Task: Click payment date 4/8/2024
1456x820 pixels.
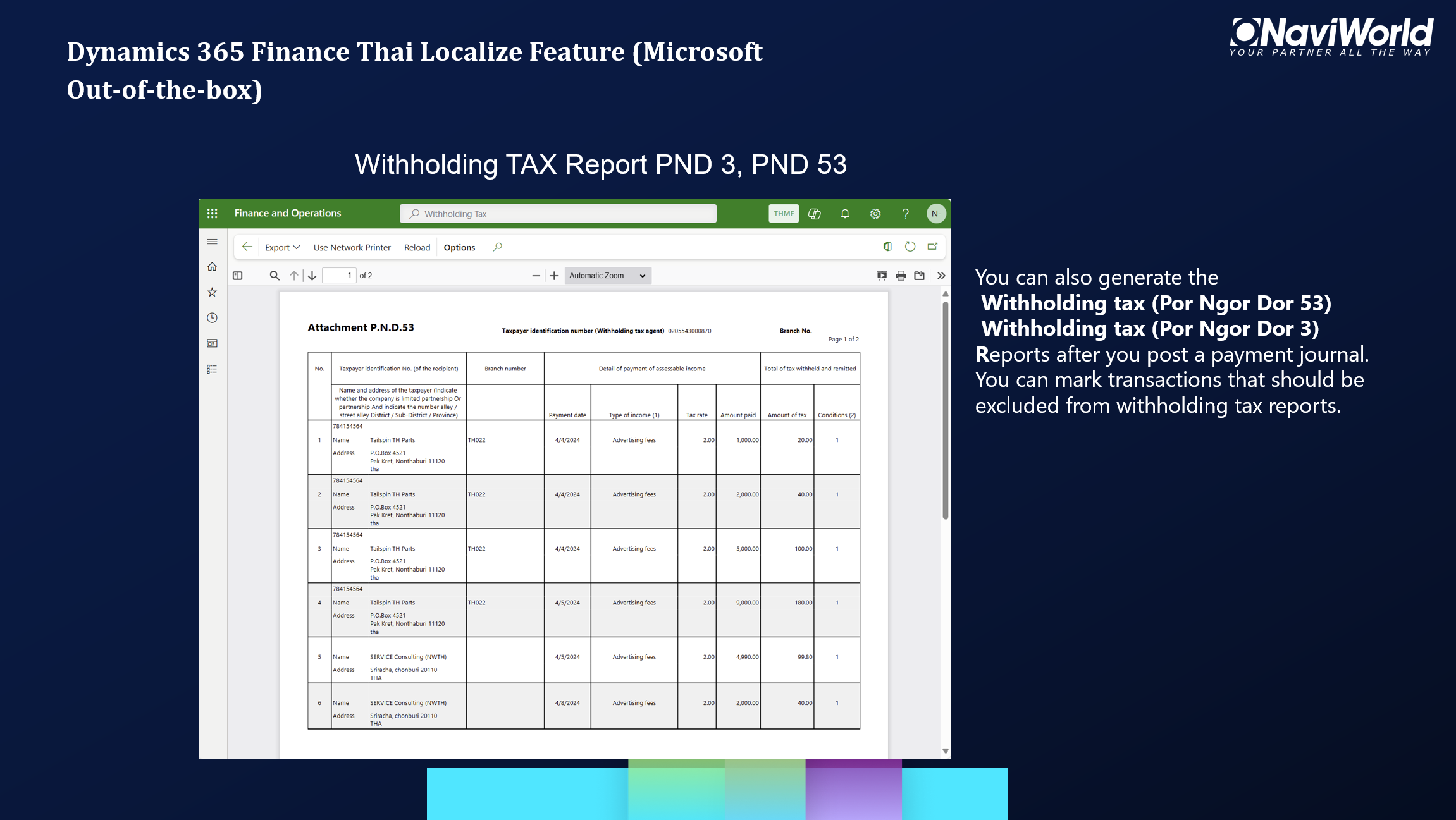Action: pos(567,703)
